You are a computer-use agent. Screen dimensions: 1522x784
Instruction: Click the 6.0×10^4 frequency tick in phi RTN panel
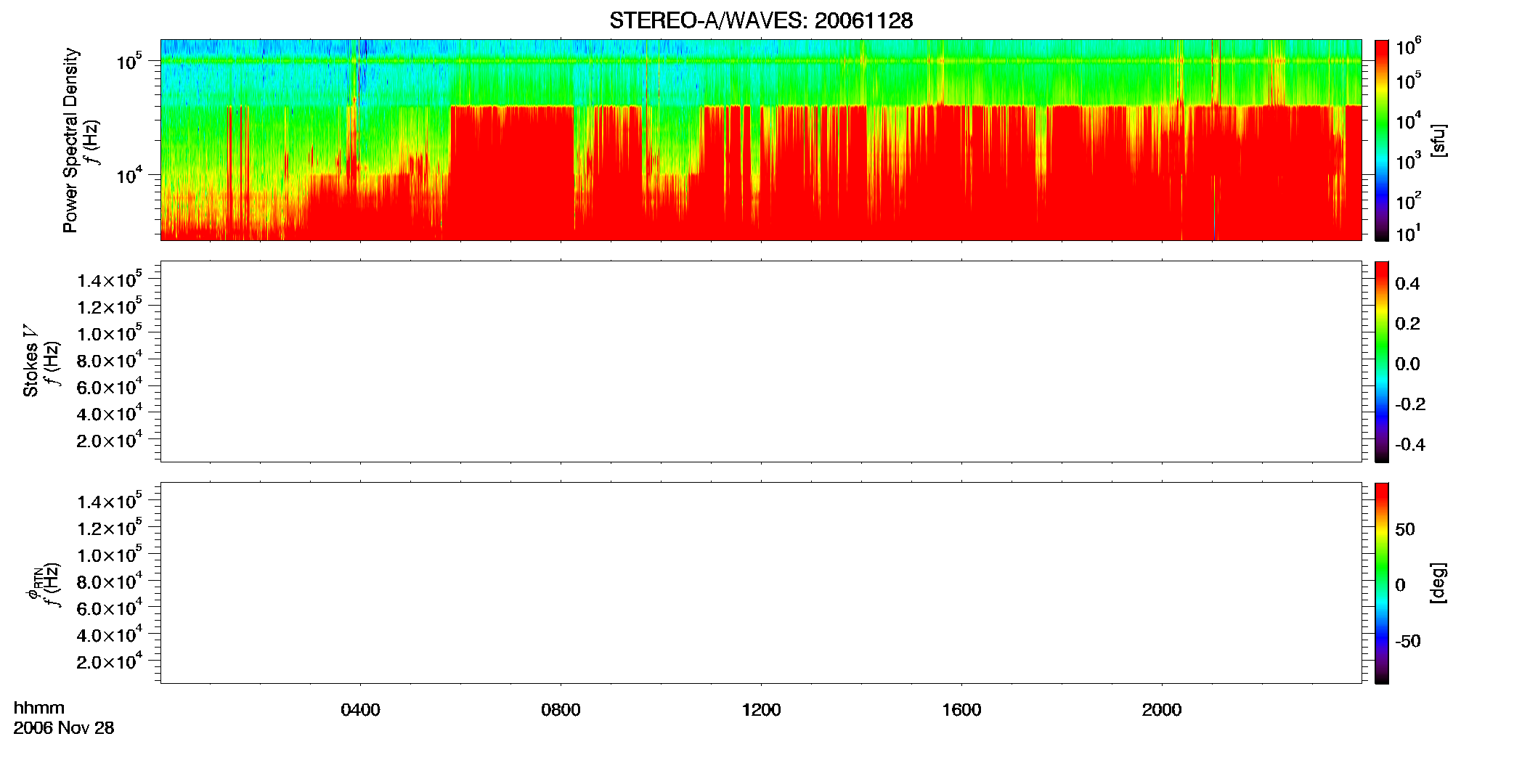point(110,608)
